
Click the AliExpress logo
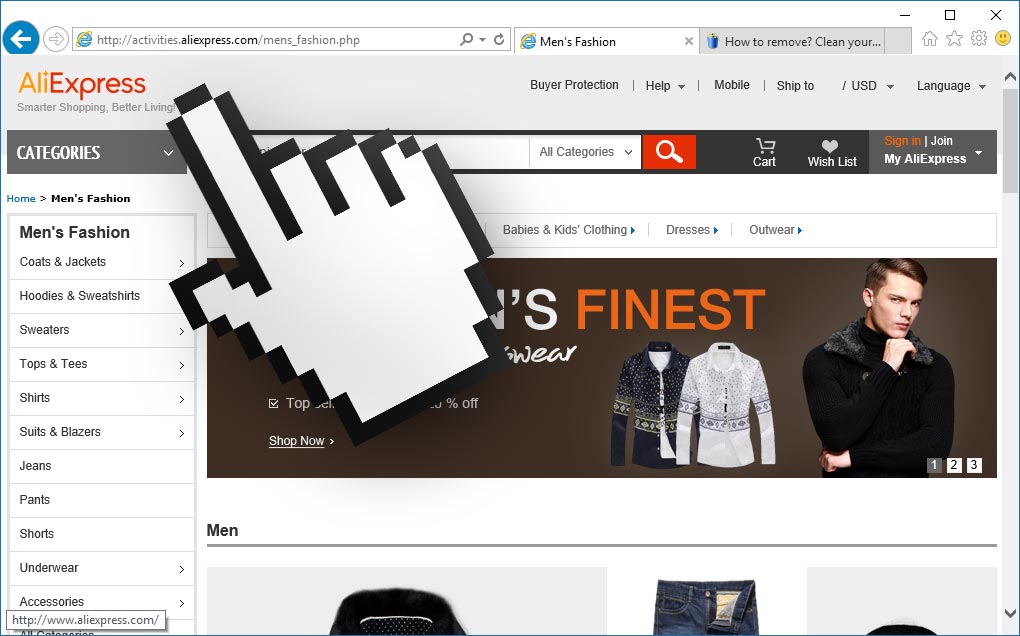82,85
